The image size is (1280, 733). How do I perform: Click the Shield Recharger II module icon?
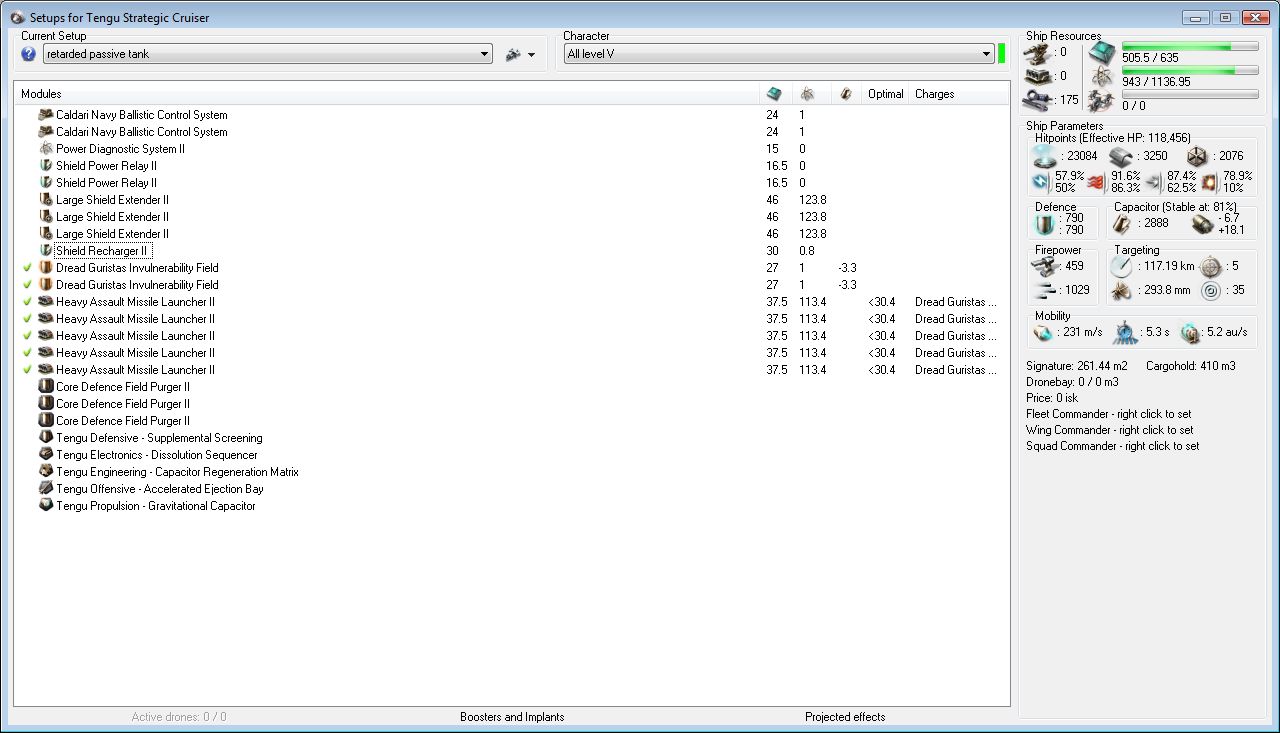pos(45,251)
